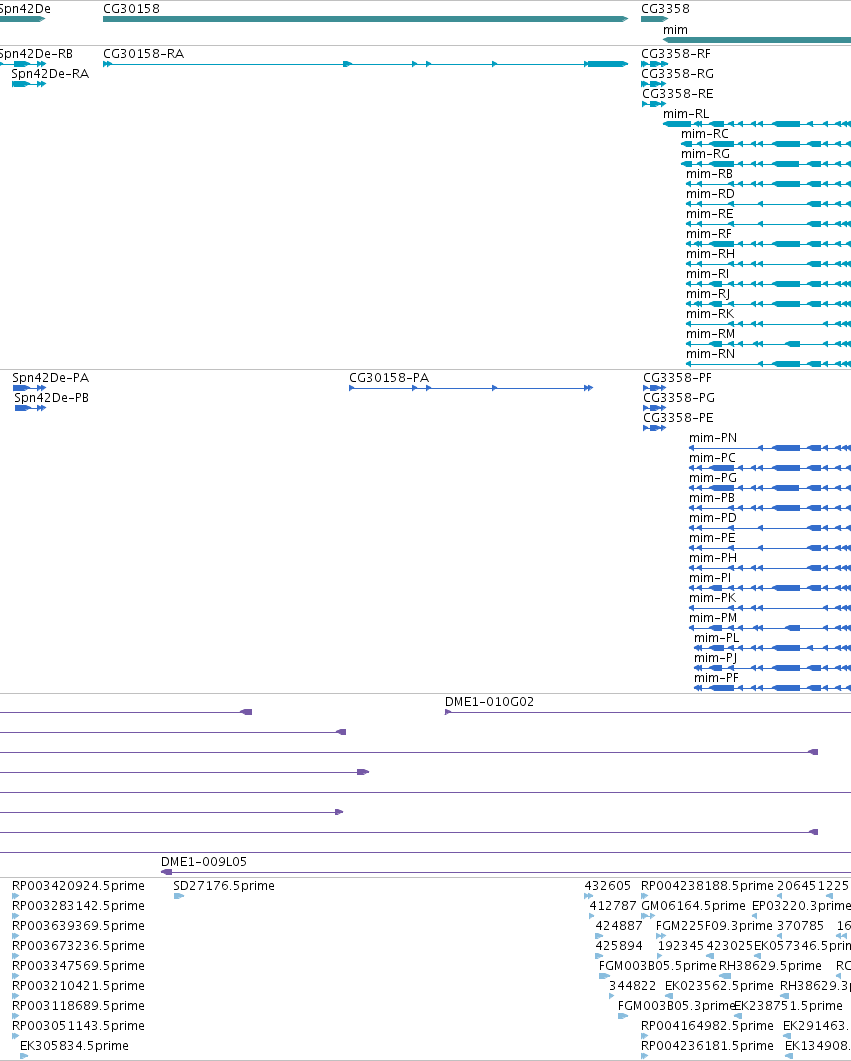This screenshot has width=851, height=1061.
Task: Select the RP003639369.5prime EST label
Action: pos(78,926)
